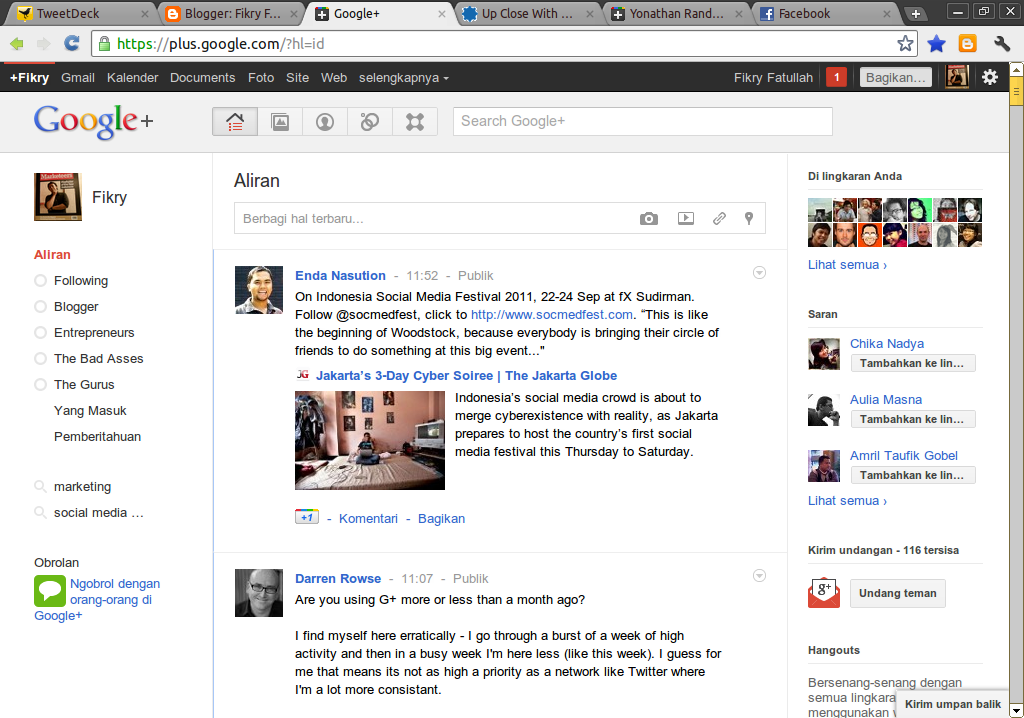Image resolution: width=1024 pixels, height=718 pixels.
Task: Add a video using the play icon
Action: click(x=686, y=218)
